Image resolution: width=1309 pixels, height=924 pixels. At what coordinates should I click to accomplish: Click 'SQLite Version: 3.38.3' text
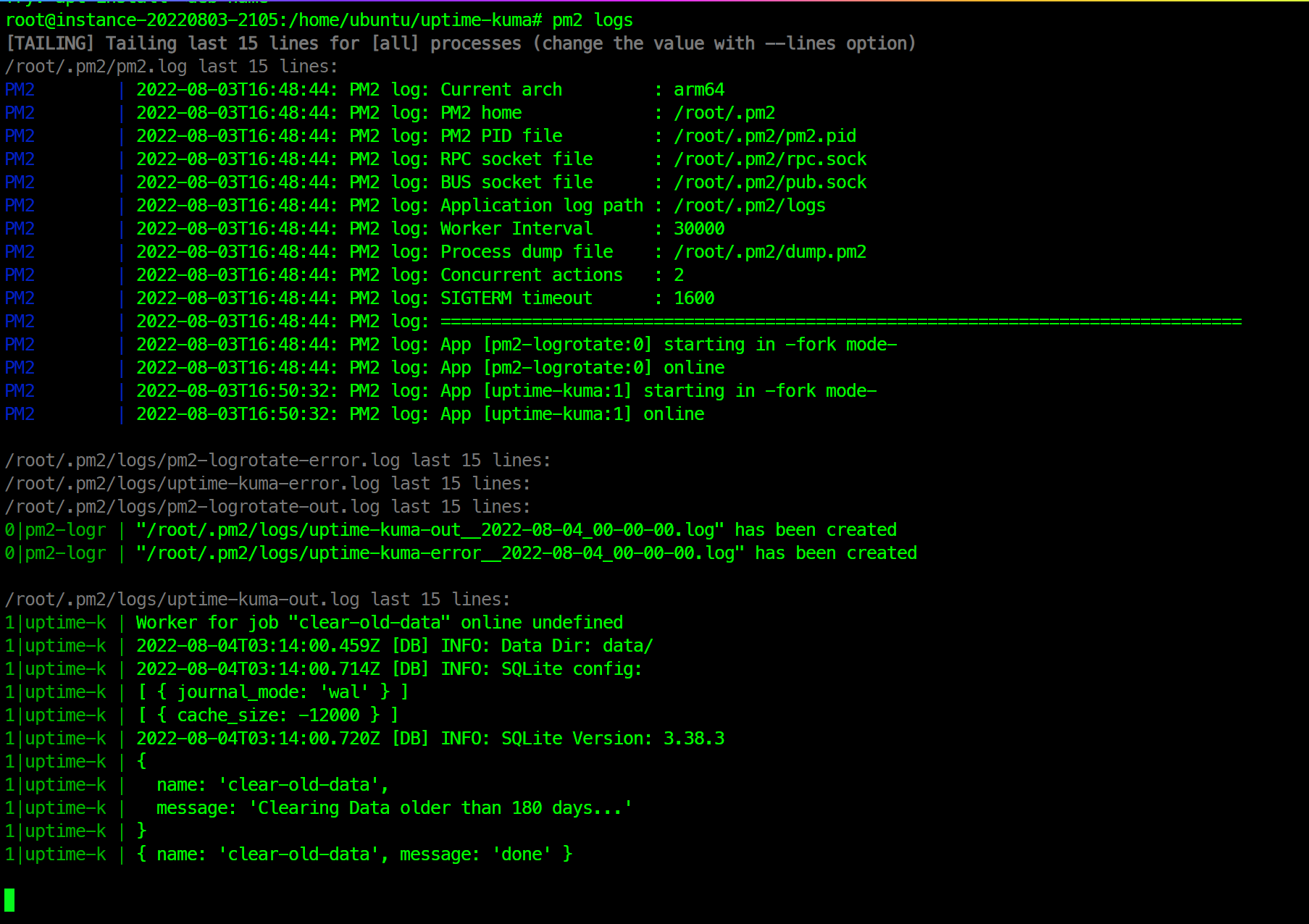click(x=613, y=739)
